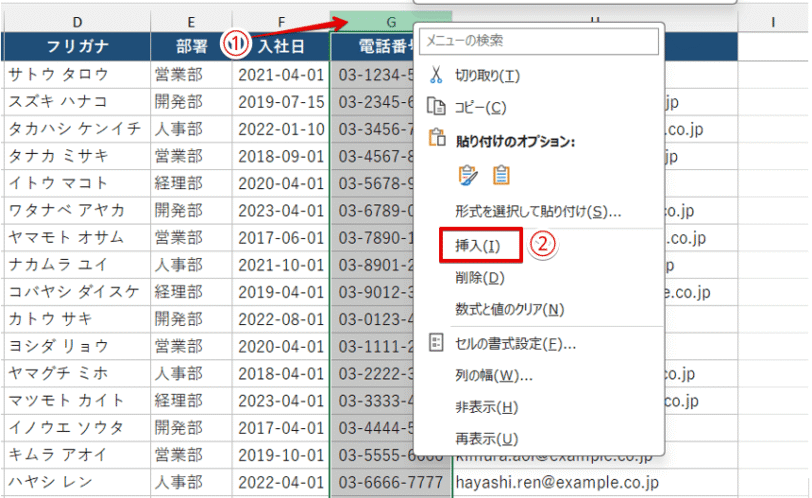Click cell キムラ アオイ
Image resolution: width=812 pixels, height=498 pixels.
coord(77,455)
